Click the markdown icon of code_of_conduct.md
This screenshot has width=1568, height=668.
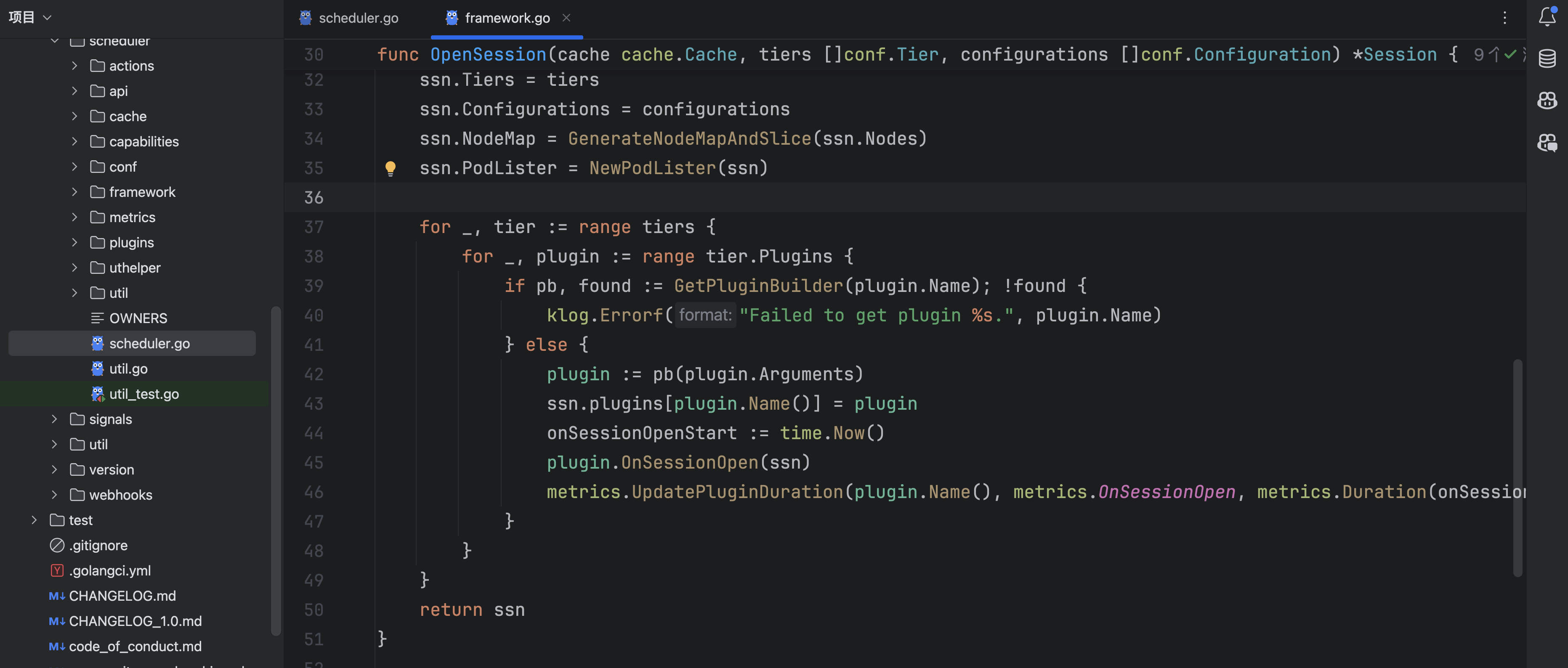pyautogui.click(x=57, y=647)
